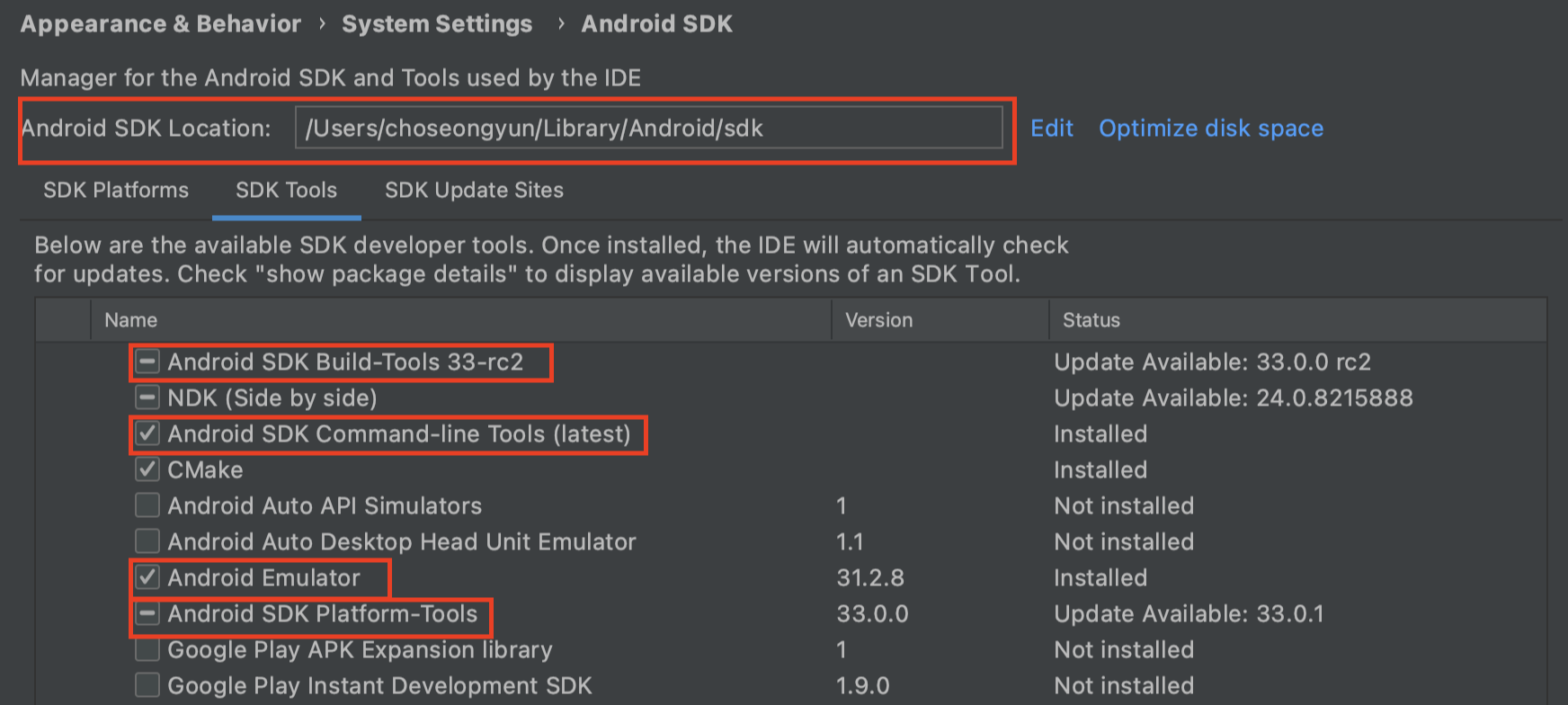This screenshot has width=1568, height=705.
Task: Click the Version column header
Action: pos(878,320)
